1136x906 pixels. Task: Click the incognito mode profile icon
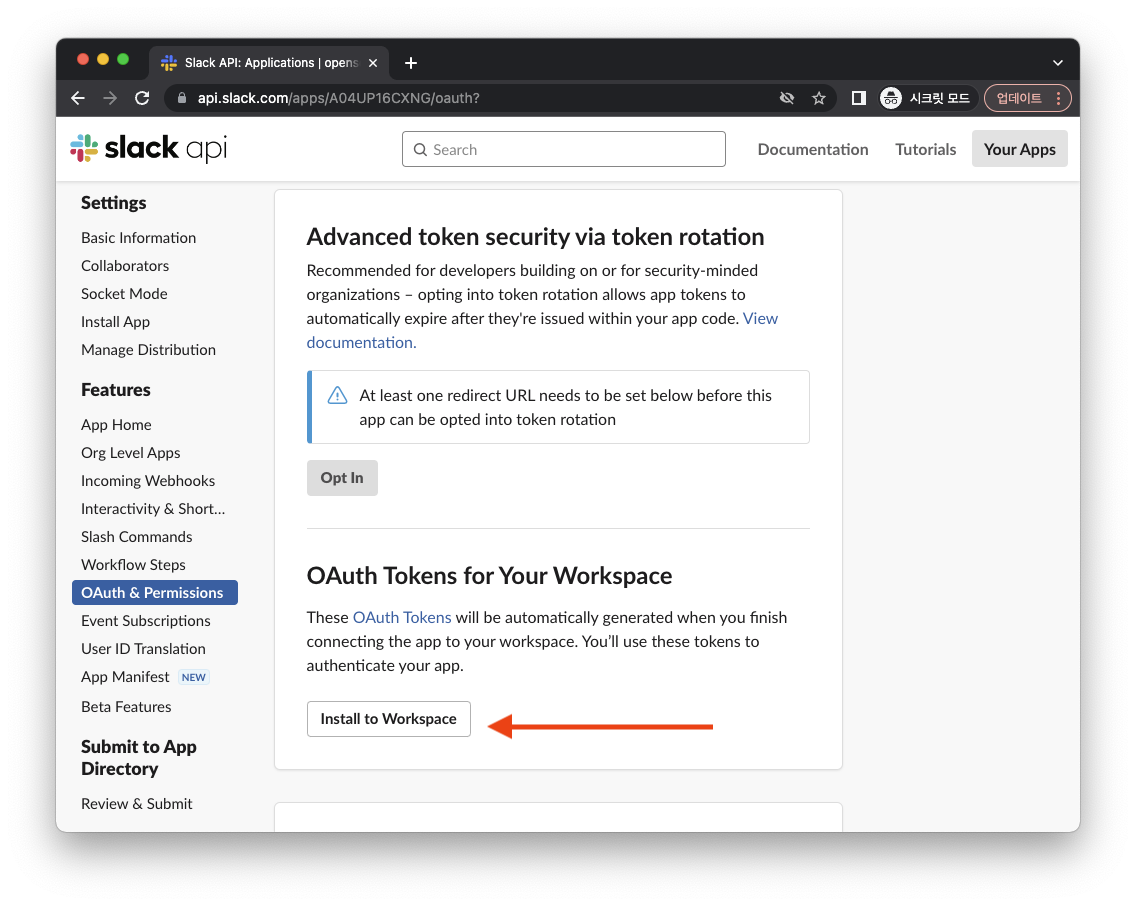(890, 98)
